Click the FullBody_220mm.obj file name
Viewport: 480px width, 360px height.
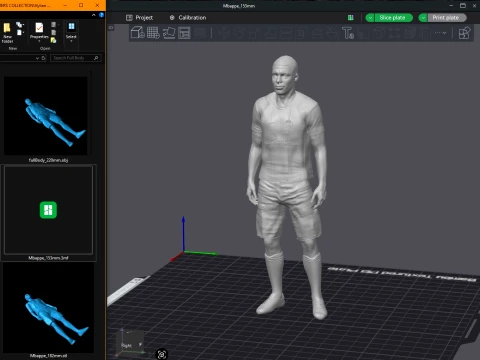coord(48,160)
